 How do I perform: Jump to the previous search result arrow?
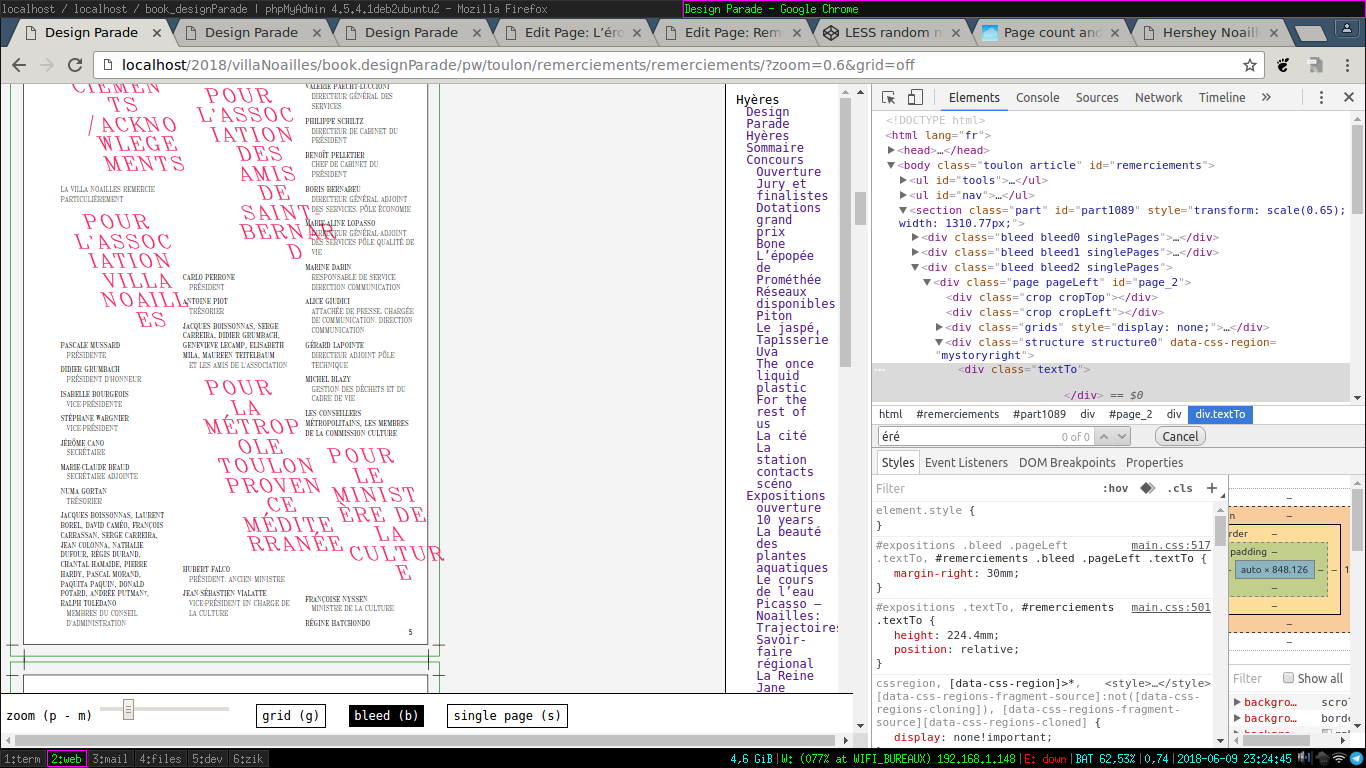(1104, 437)
